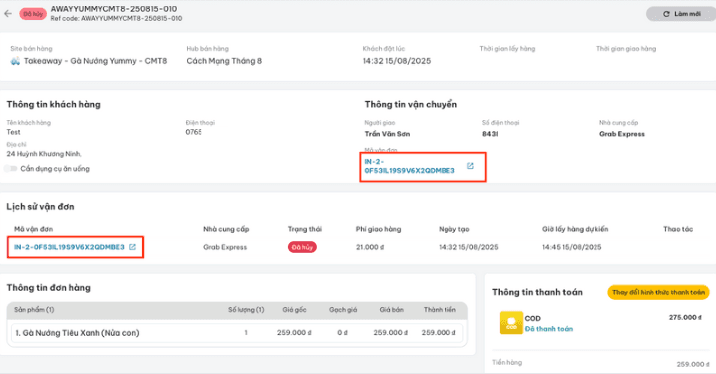Click delivery fee 21.000 đ
716x374 pixels.
coord(370,247)
